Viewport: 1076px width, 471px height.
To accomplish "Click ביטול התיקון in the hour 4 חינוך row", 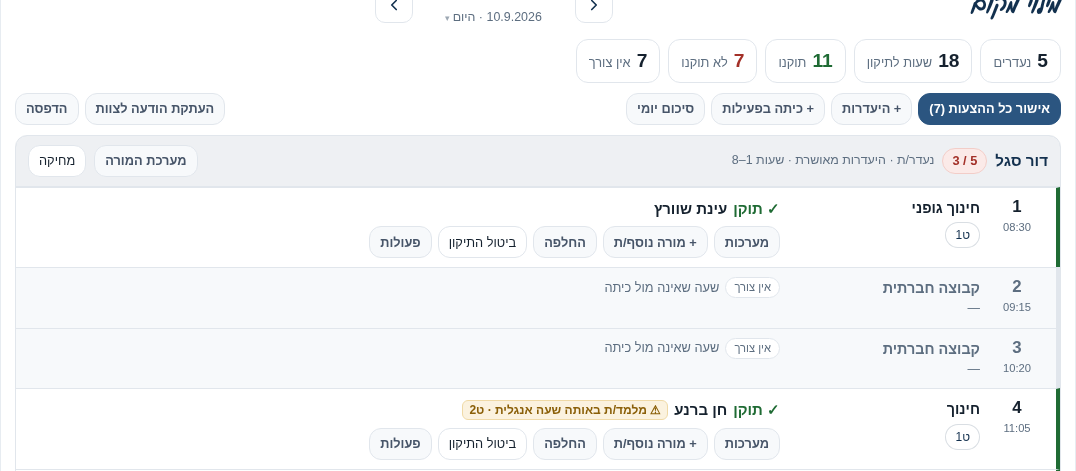I will point(482,444).
